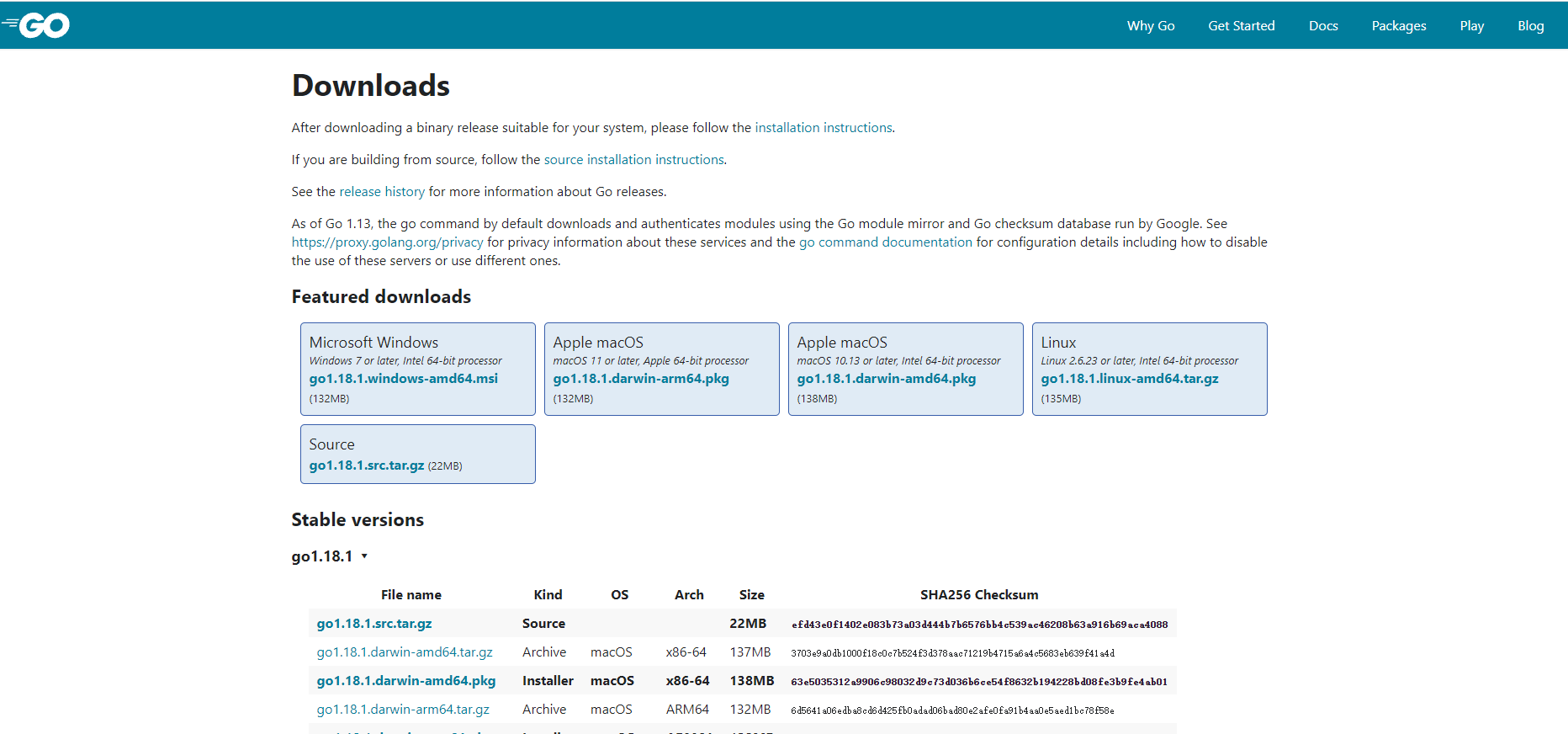This screenshot has height=734, width=1568.
Task: Select the Installer kind cell
Action: [x=548, y=681]
